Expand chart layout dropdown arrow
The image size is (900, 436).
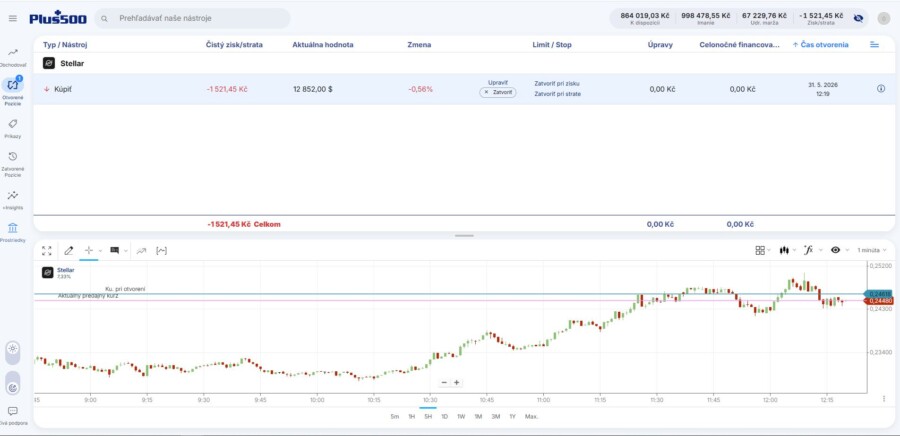(769, 250)
